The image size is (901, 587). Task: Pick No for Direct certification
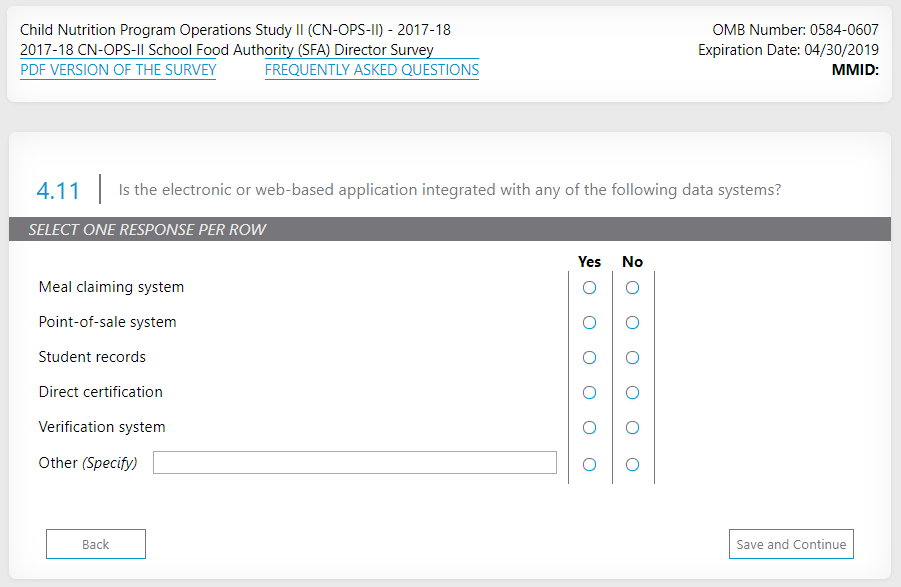pos(632,393)
